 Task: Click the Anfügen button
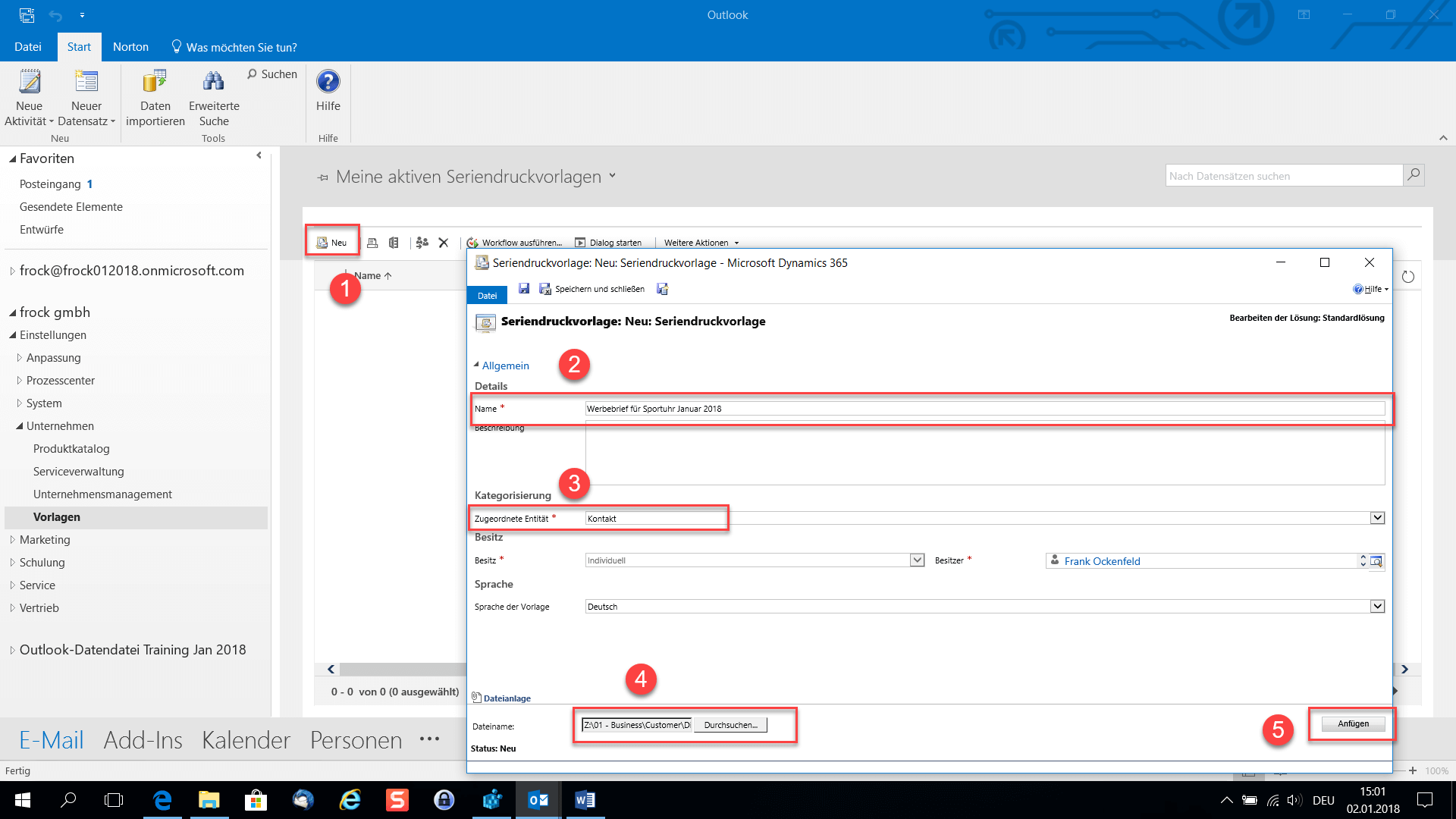(x=1353, y=723)
